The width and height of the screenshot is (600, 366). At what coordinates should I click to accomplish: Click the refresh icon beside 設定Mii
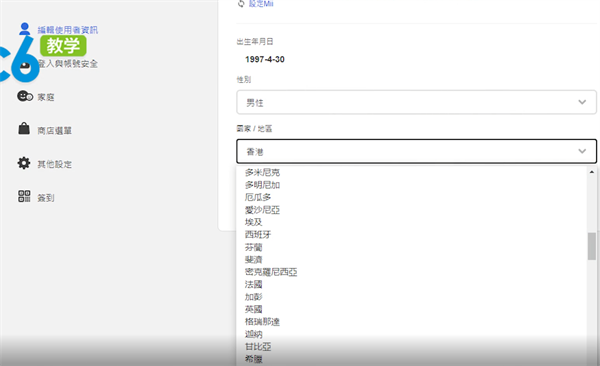[241, 3]
